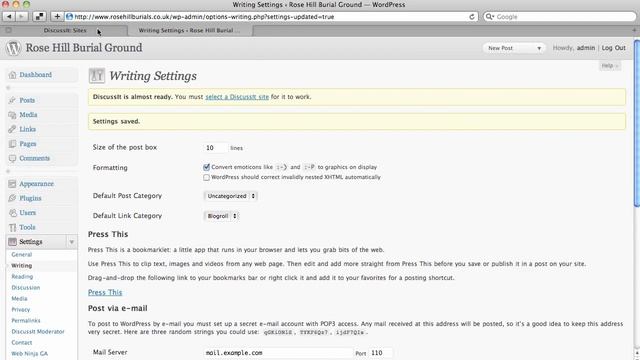Click the Log Out link
The image size is (640, 360).
613,48
